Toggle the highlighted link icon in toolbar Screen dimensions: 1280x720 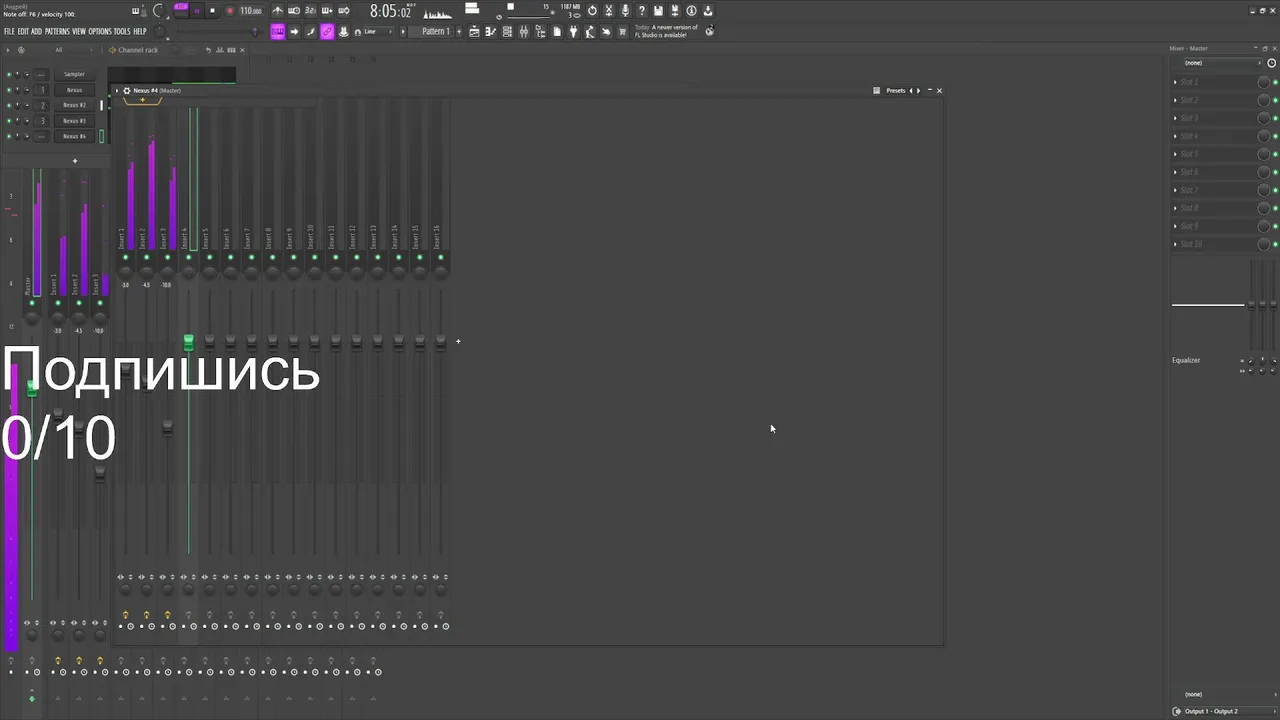point(327,31)
